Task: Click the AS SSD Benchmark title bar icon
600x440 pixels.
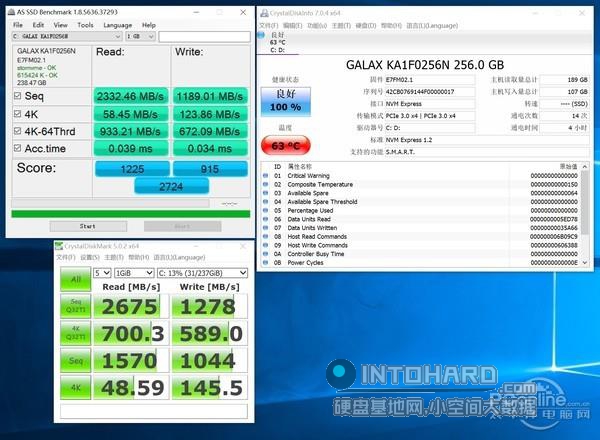Action: (x=11, y=12)
